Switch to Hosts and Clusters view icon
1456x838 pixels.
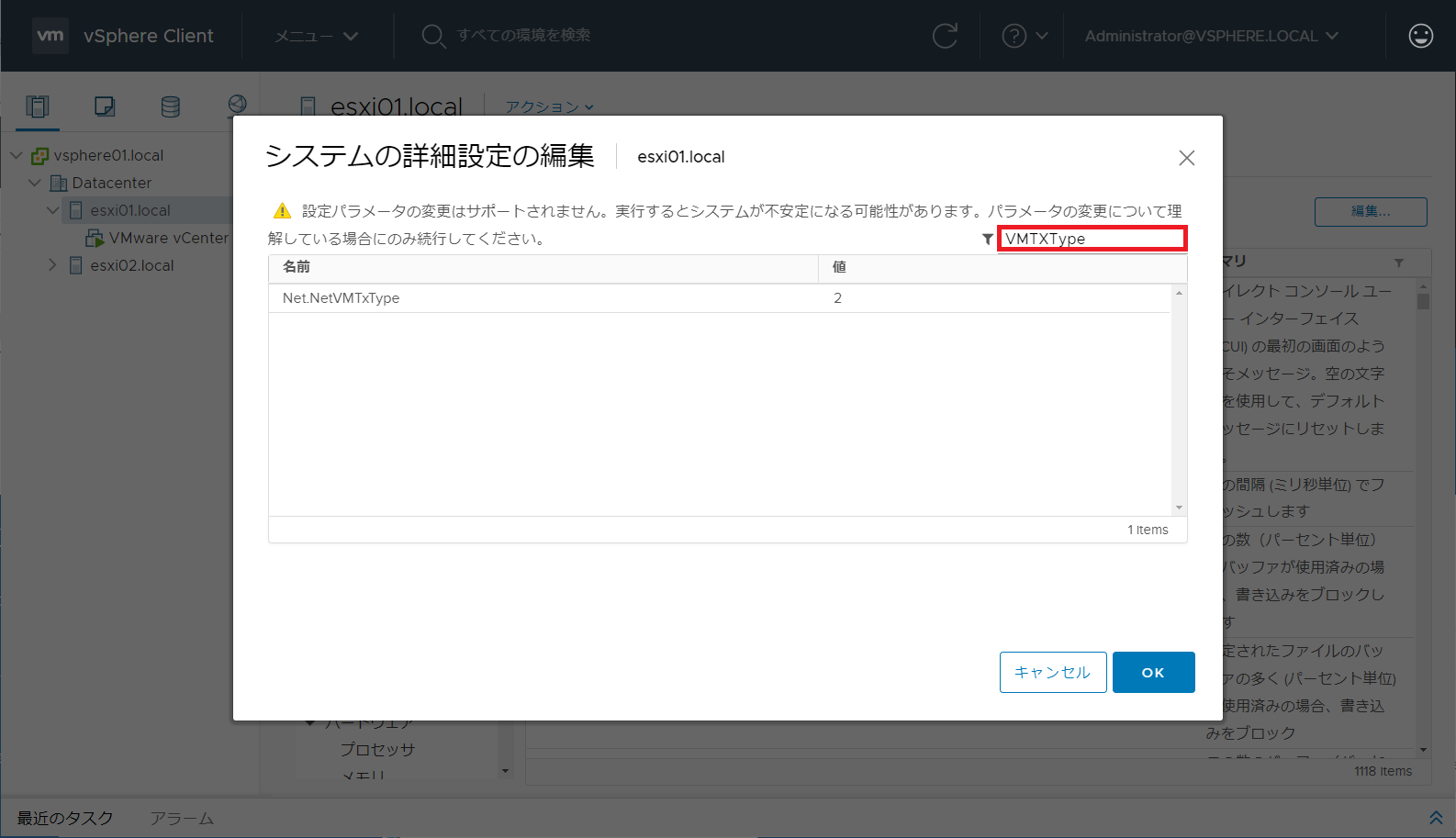[x=38, y=106]
